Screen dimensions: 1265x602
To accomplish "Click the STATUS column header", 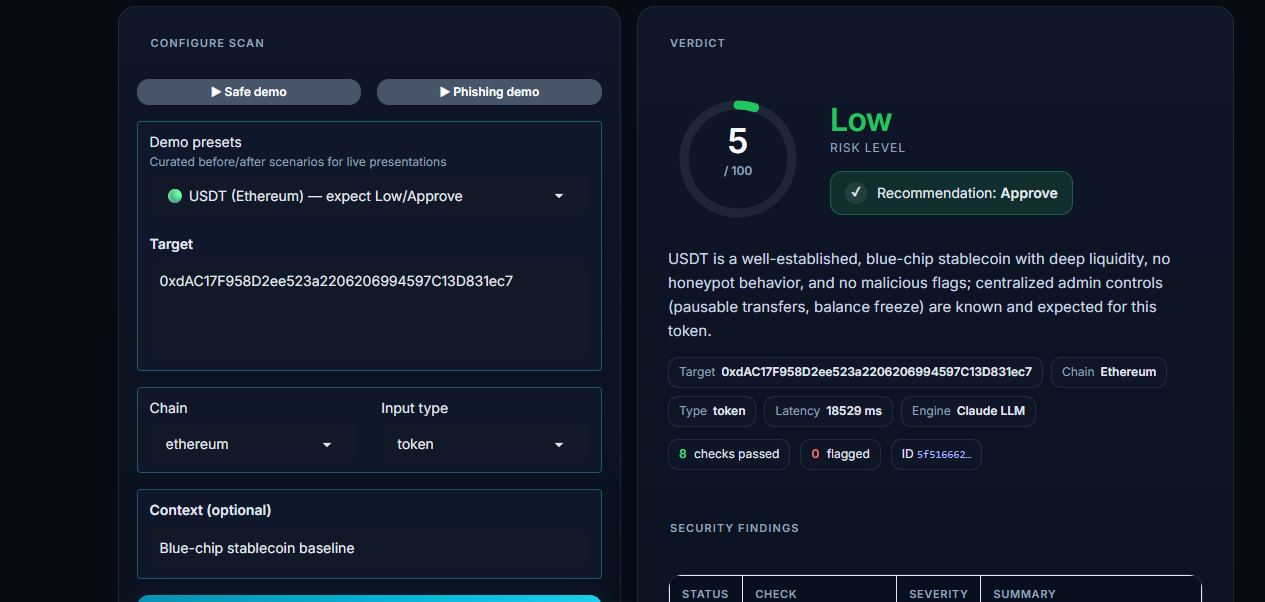I will 705,594.
